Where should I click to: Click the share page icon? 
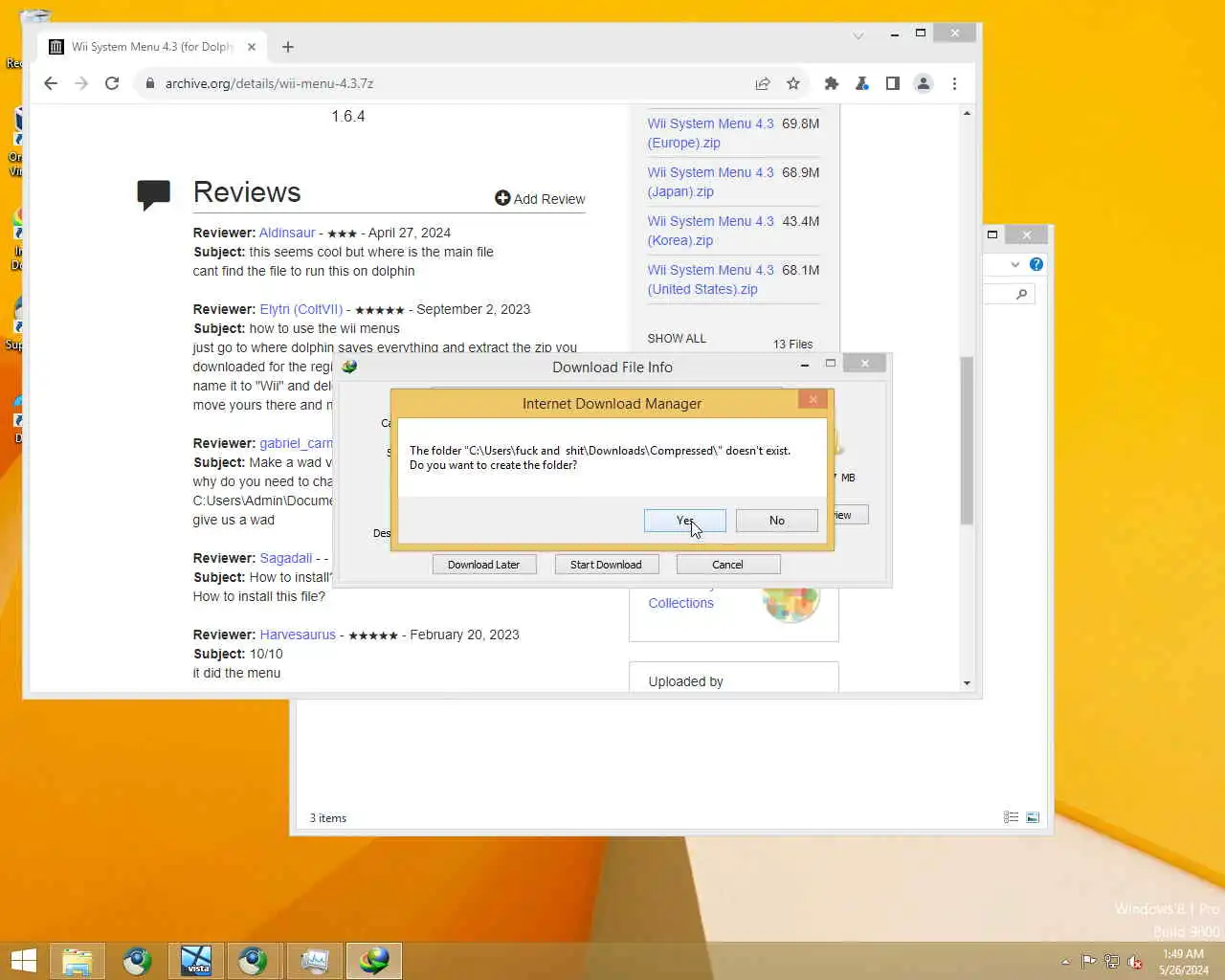763,83
